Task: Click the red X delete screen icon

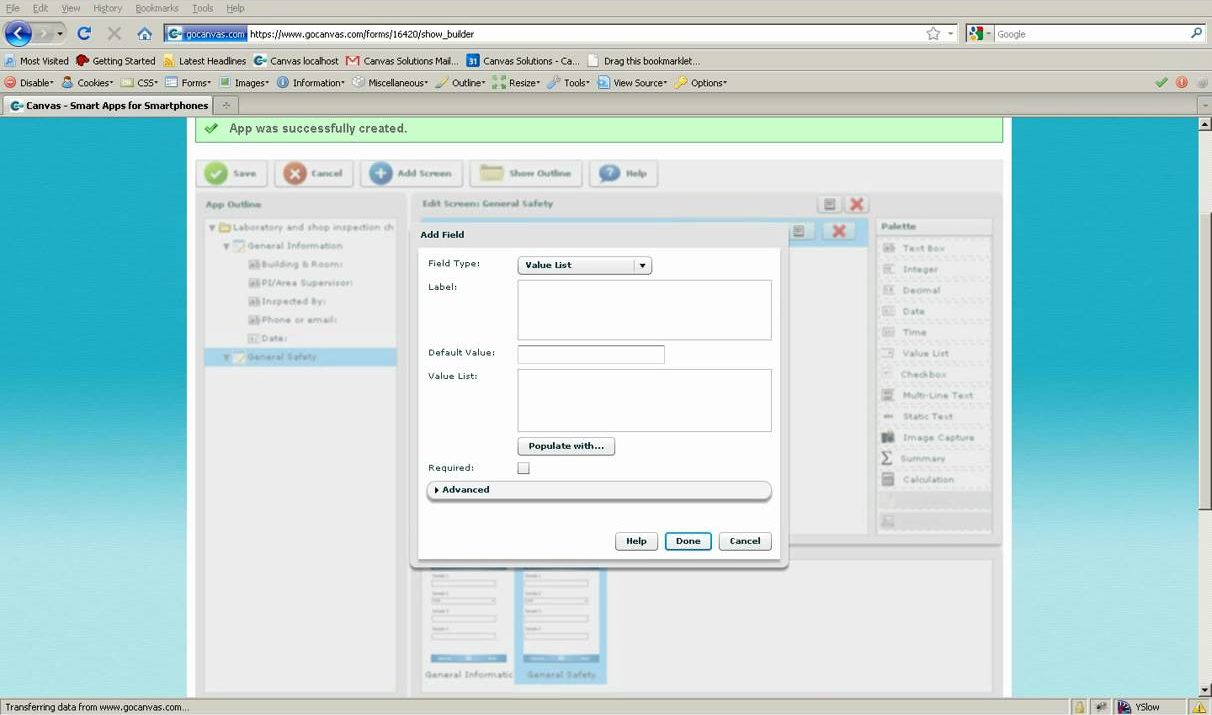Action: click(857, 204)
